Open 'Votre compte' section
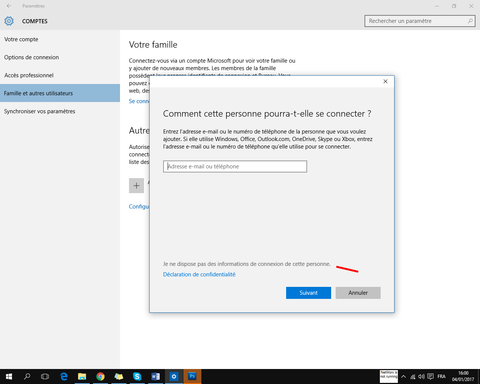Viewport: 480px width, 384px height. (21, 39)
